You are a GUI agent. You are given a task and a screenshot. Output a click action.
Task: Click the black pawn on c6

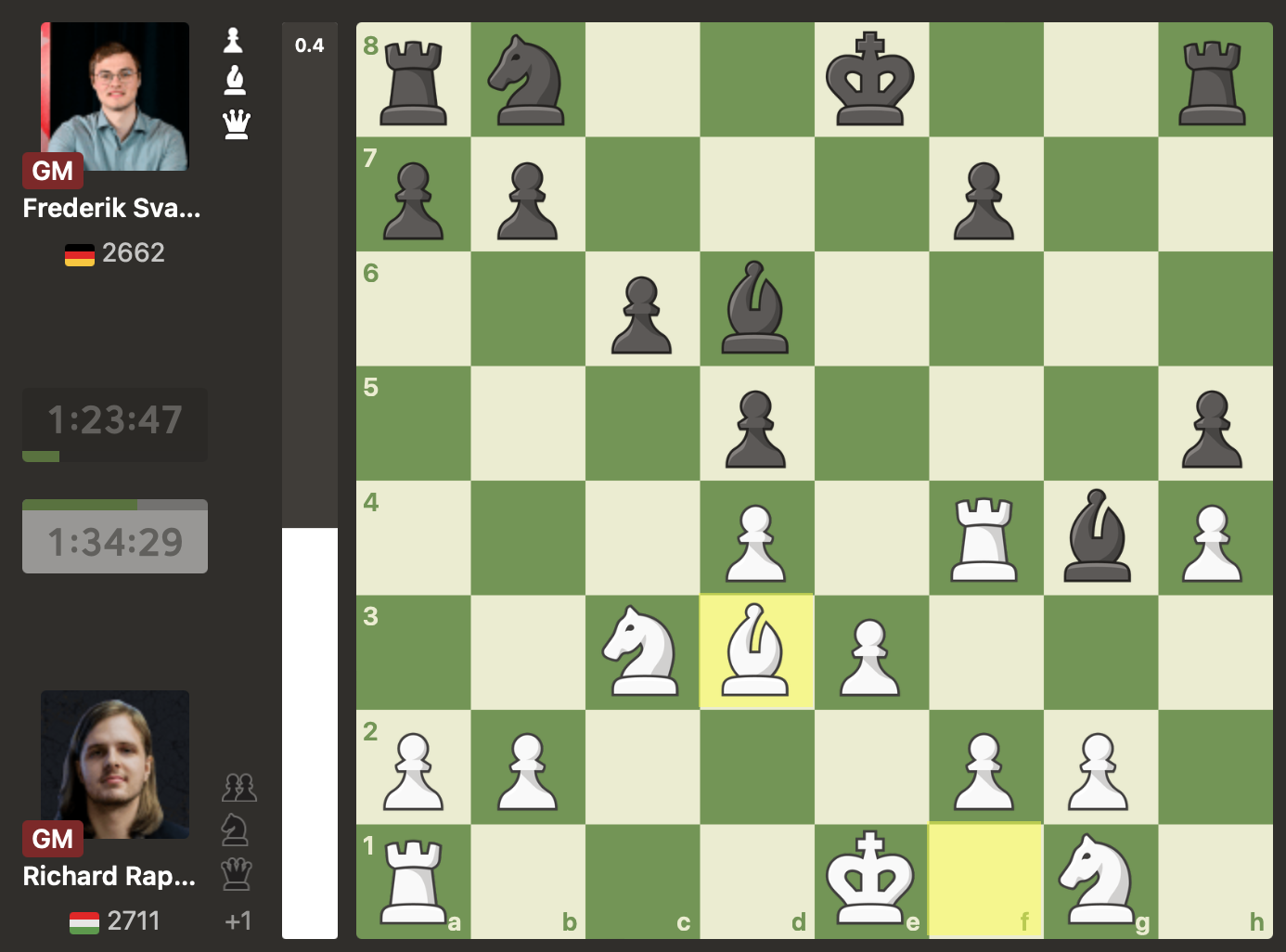(641, 314)
